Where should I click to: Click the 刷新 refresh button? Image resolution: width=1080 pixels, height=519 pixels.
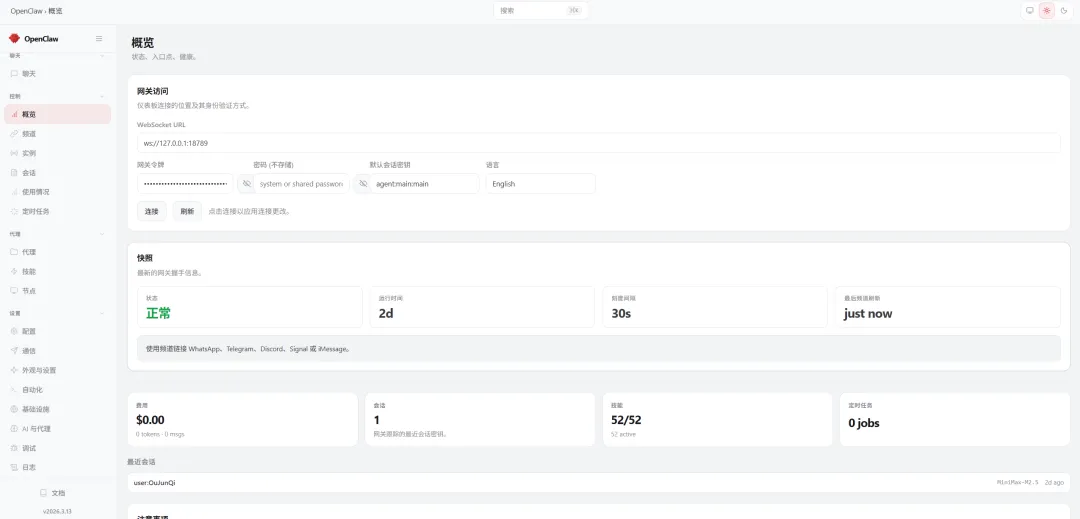click(186, 211)
